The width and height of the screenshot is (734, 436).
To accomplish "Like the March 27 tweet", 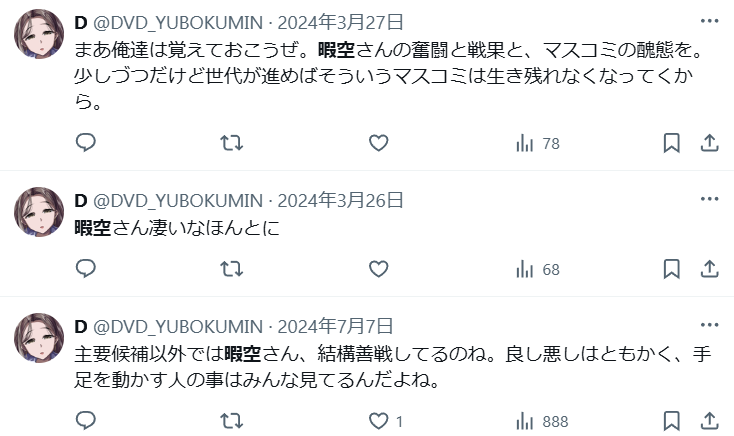I will pyautogui.click(x=378, y=143).
